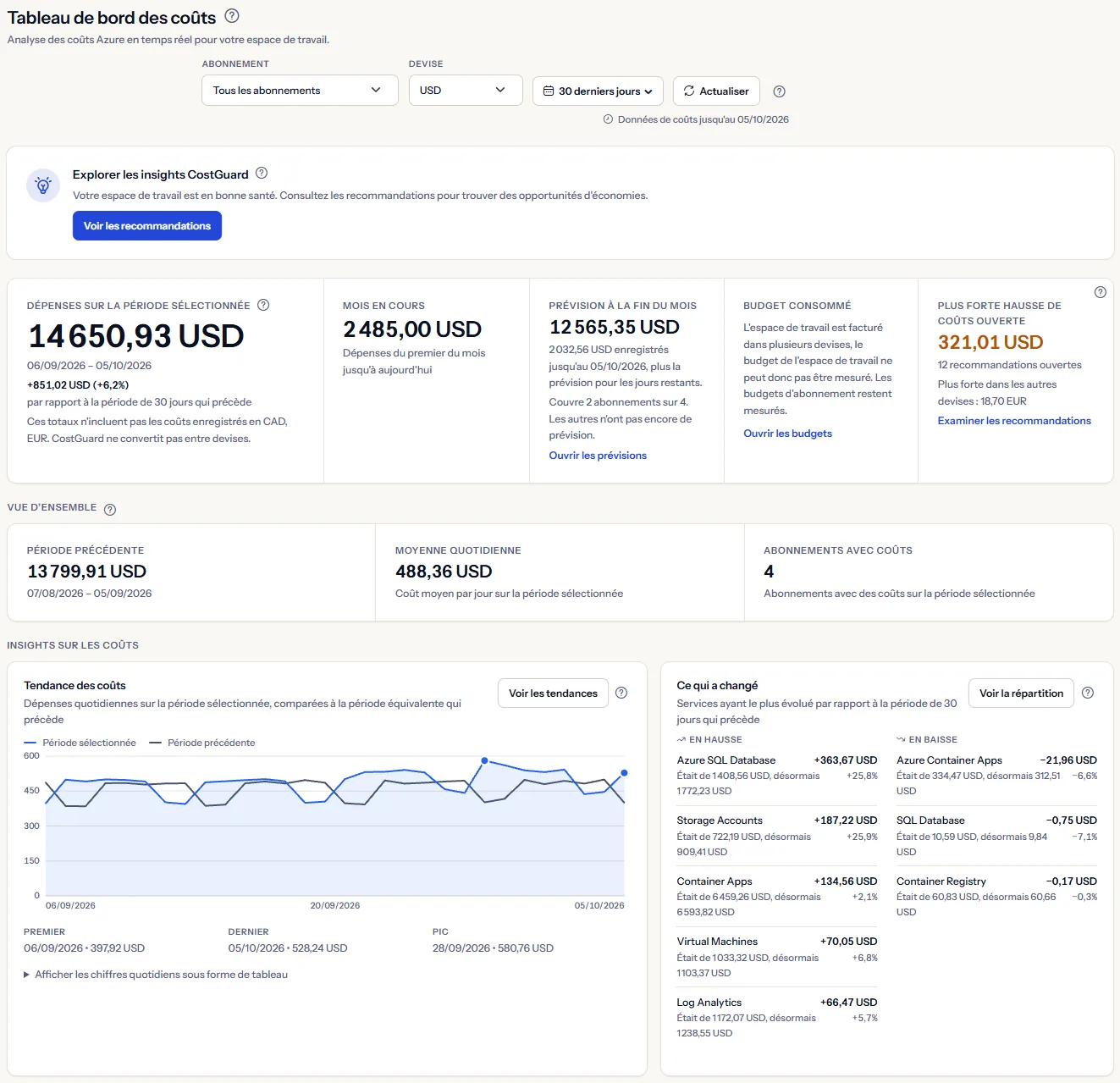1120x1083 pixels.
Task: Click help icon beside Explorer les insights CostGuard
Action: point(262,174)
